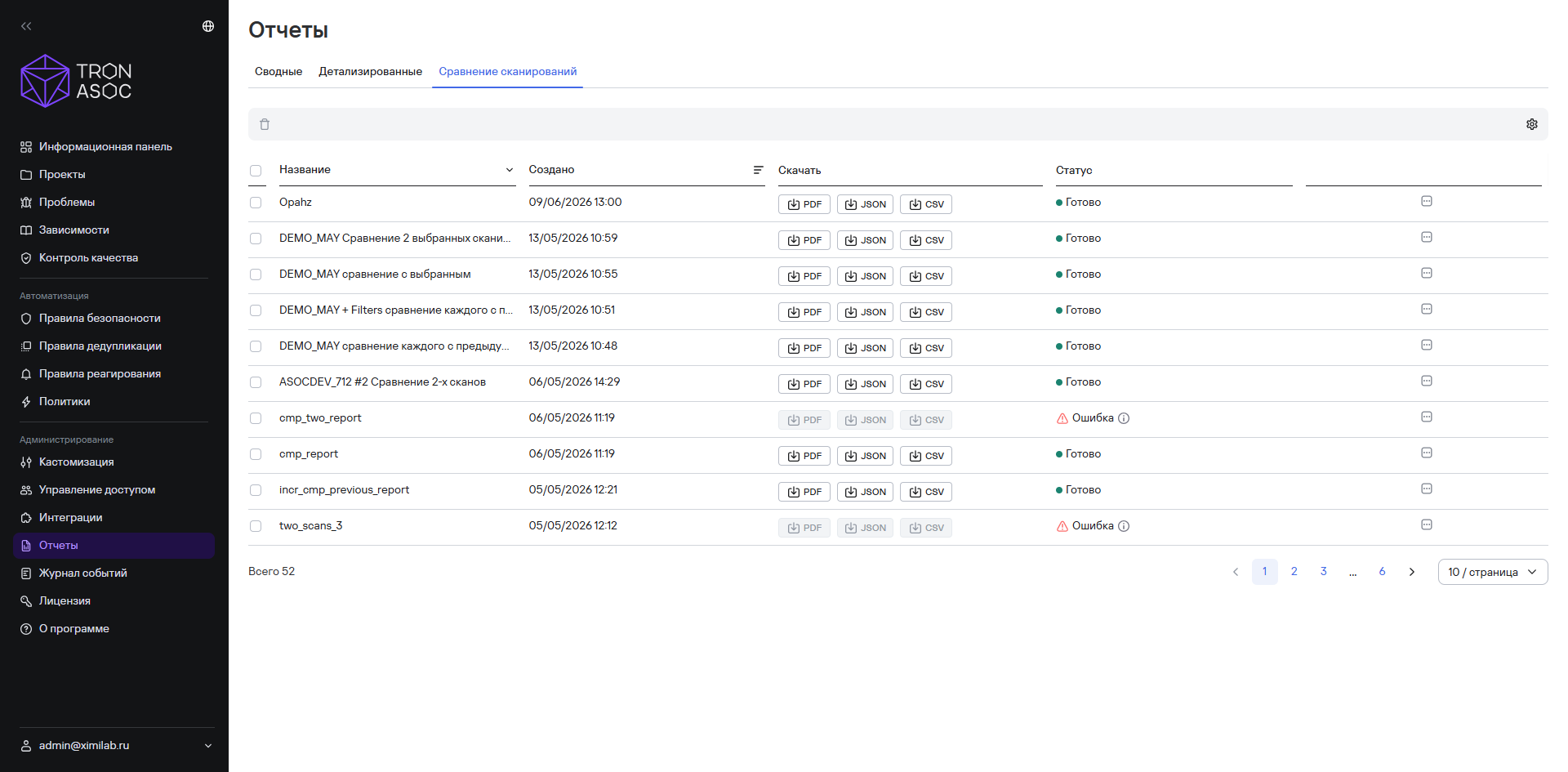Viewport: 1568px width, 772px height.
Task: Open row actions menu for Opahz
Action: 1427,201
